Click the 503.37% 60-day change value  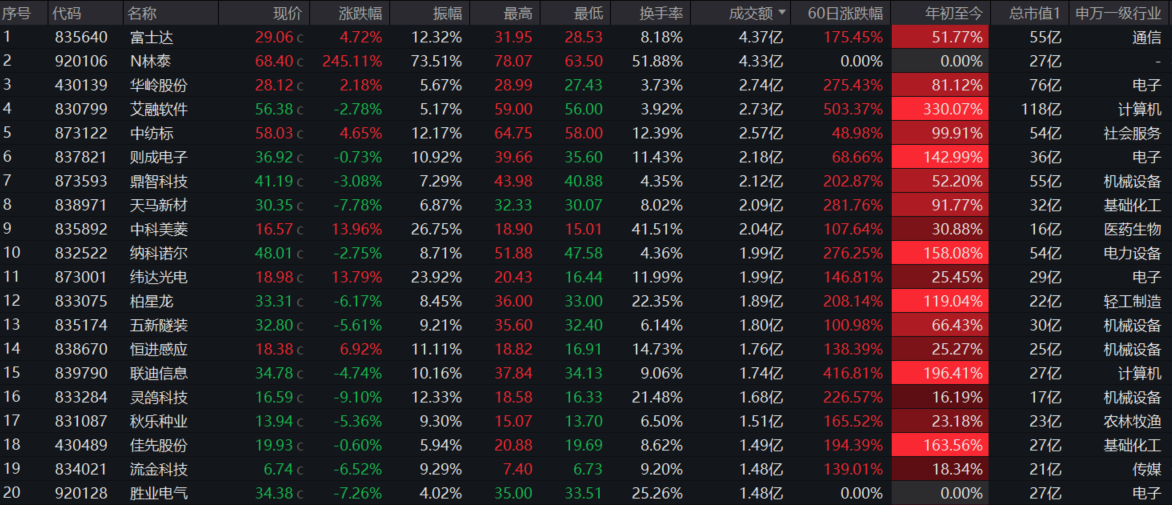[853, 109]
